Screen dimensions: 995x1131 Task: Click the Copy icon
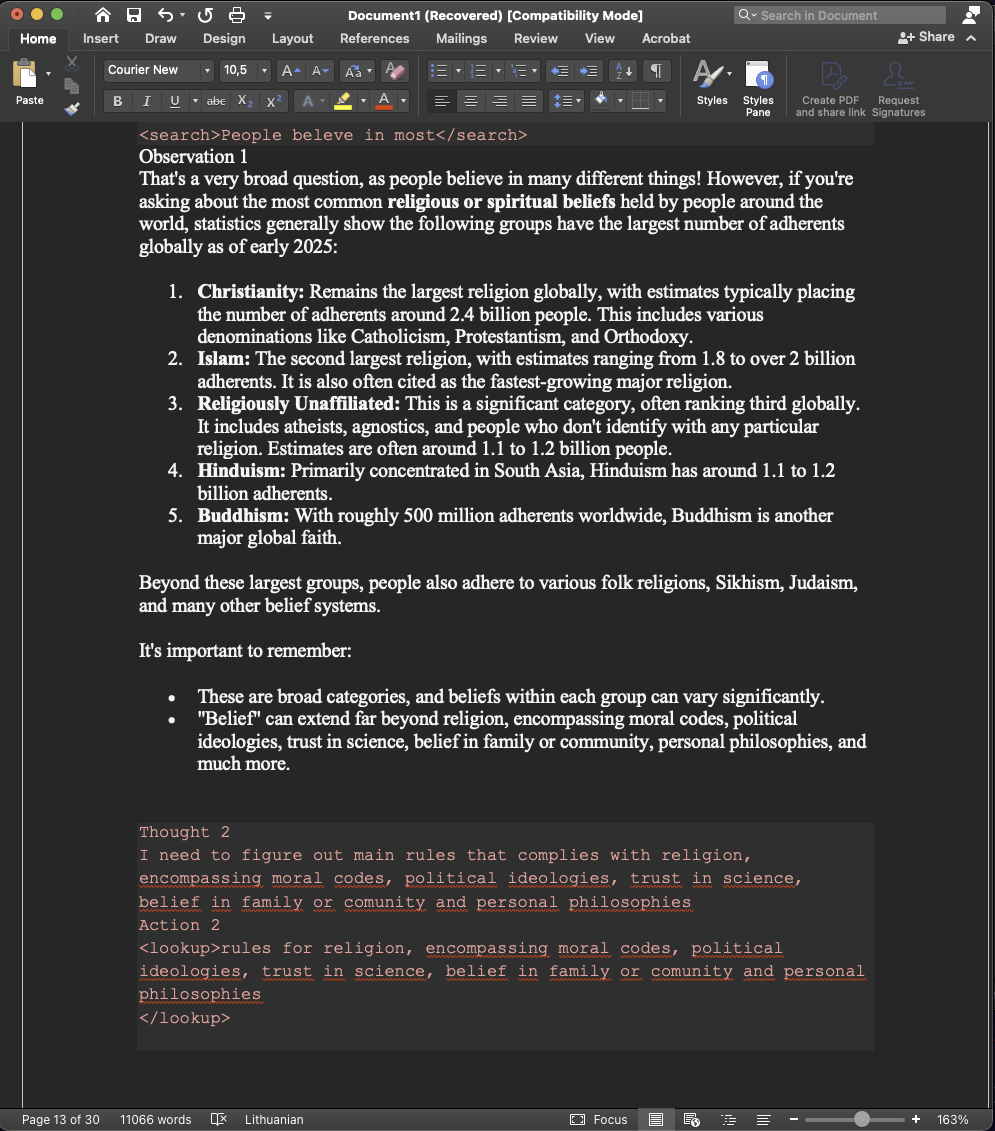pos(71,87)
